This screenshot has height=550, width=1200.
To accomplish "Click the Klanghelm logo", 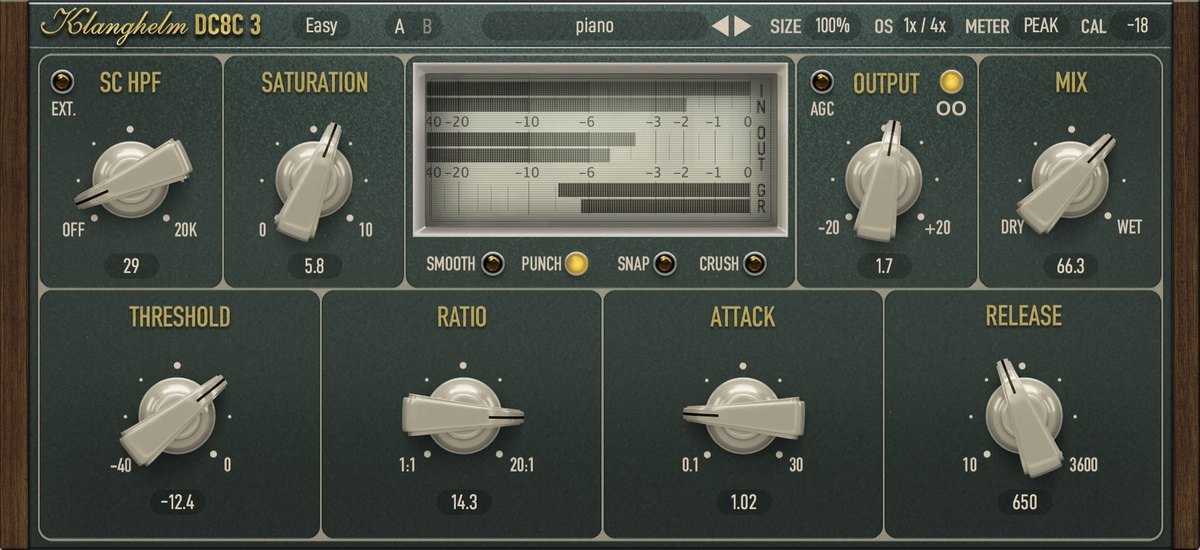I will (116, 24).
